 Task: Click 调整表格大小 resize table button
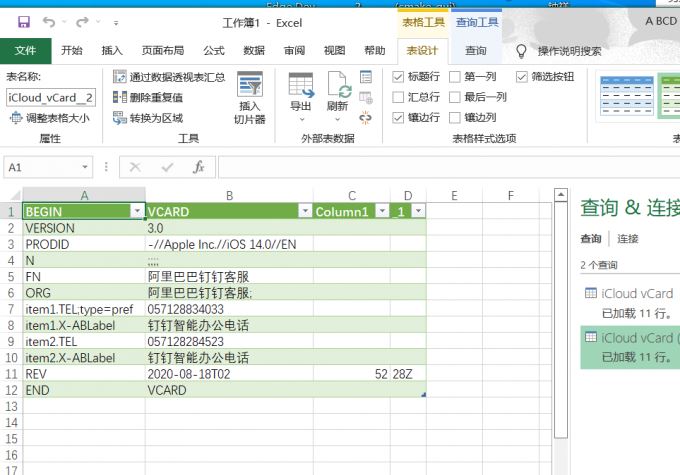50,117
